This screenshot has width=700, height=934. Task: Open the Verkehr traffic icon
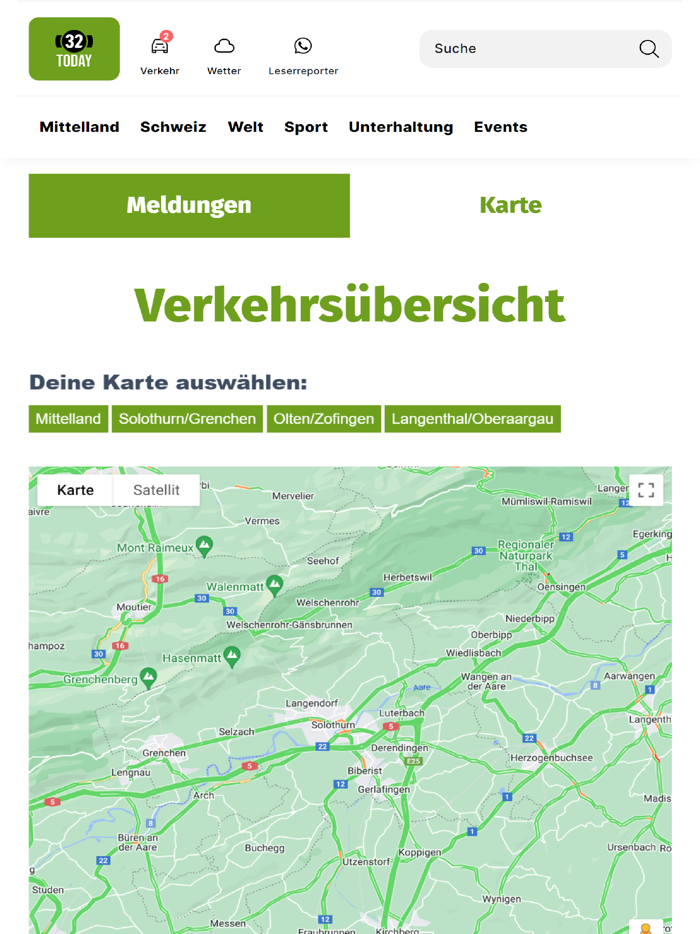click(160, 46)
